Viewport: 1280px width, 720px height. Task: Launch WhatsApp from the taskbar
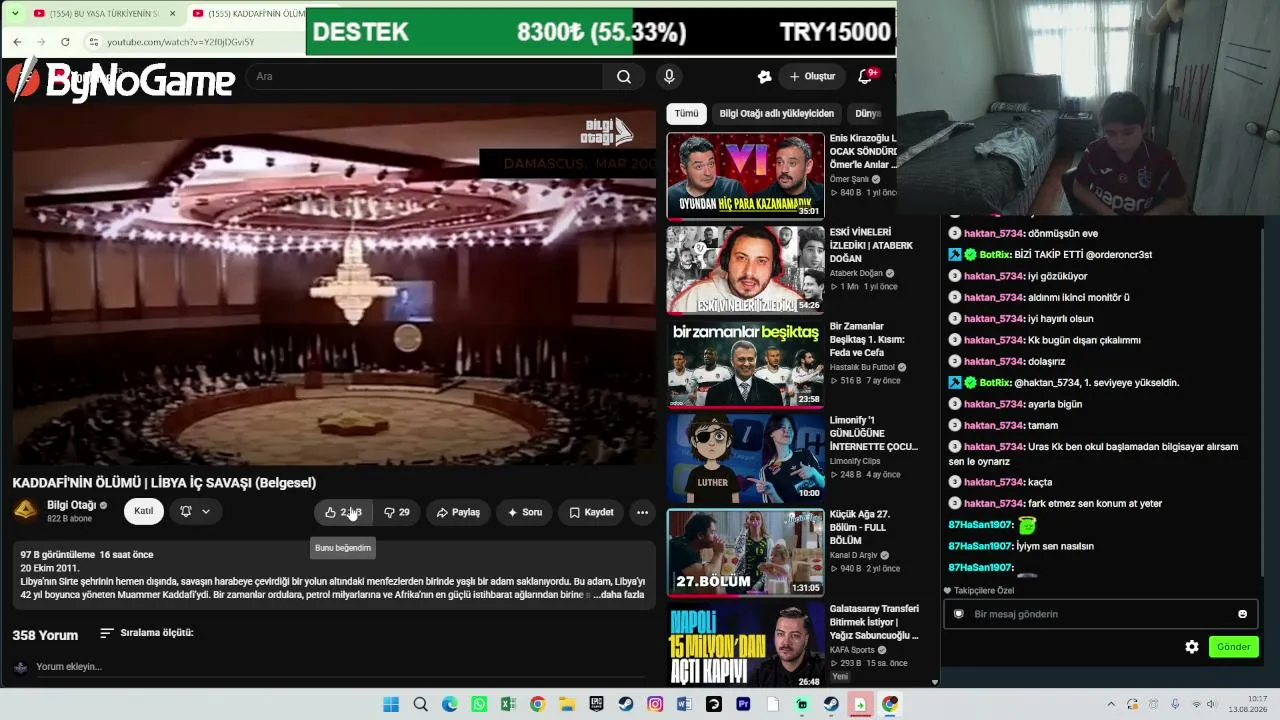click(x=479, y=704)
